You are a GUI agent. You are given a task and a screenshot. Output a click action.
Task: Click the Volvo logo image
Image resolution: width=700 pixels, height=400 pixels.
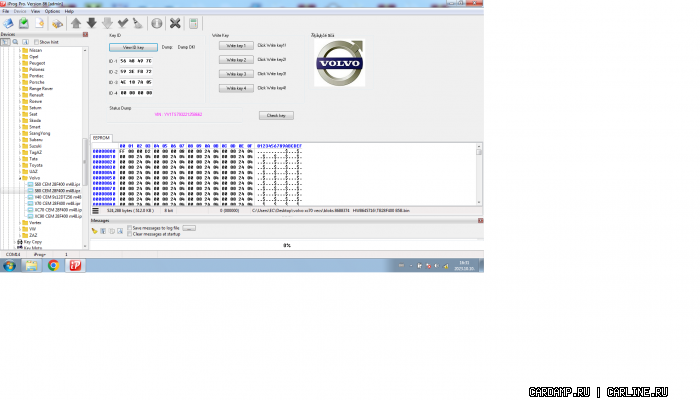coord(340,62)
